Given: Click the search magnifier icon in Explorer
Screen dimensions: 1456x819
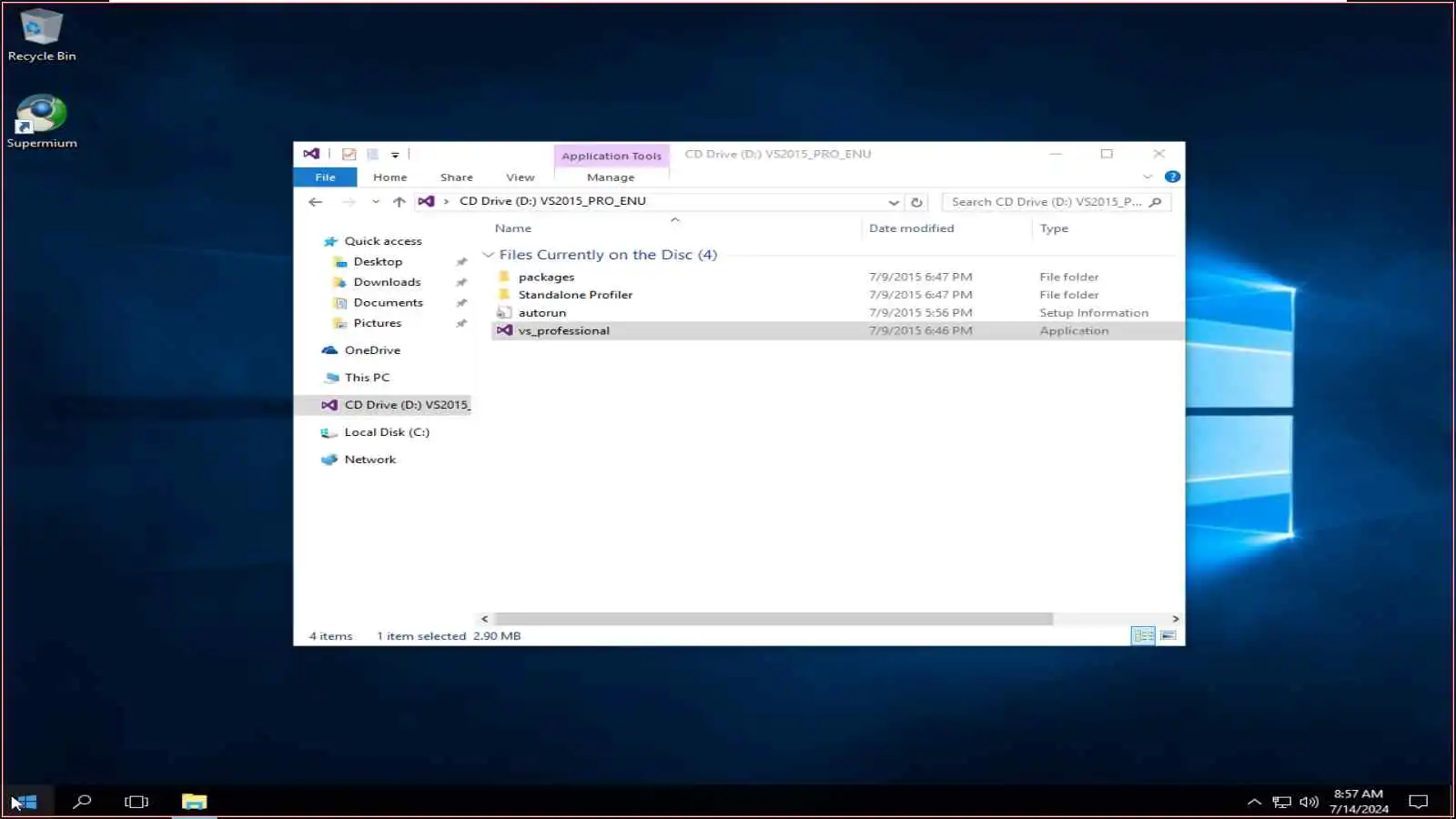Looking at the screenshot, I should pos(1156,202).
